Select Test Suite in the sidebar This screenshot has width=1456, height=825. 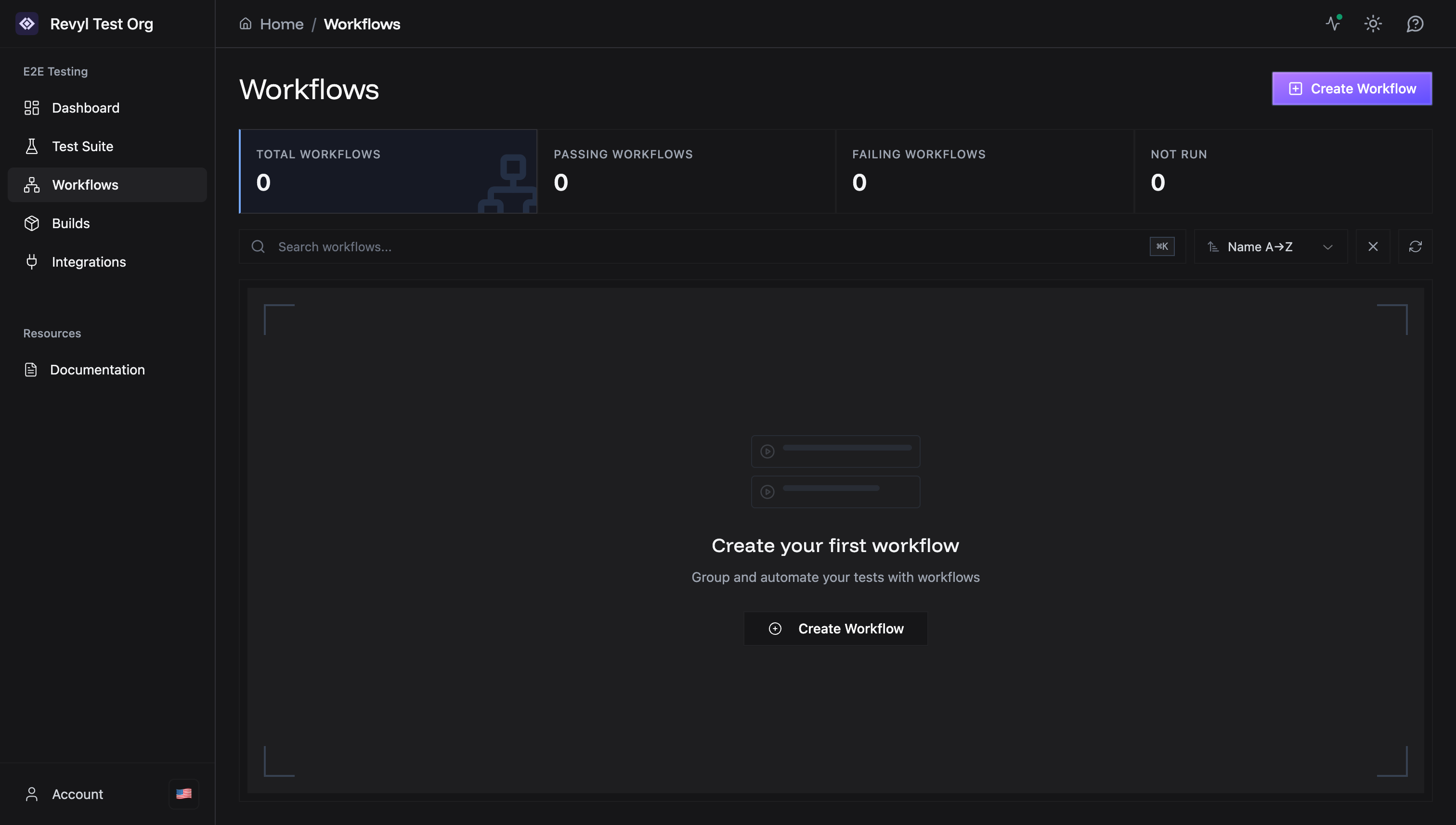[x=82, y=146]
